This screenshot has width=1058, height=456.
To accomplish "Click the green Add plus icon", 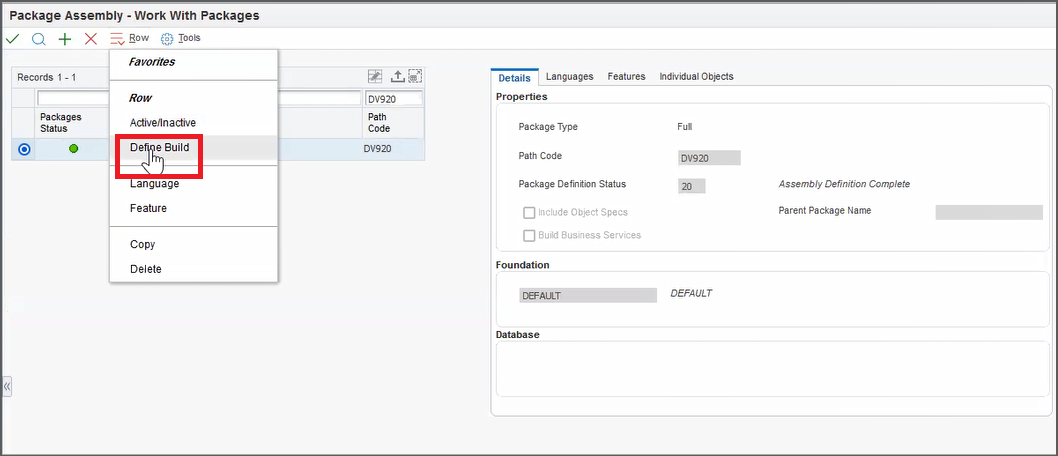I will pyautogui.click(x=65, y=38).
